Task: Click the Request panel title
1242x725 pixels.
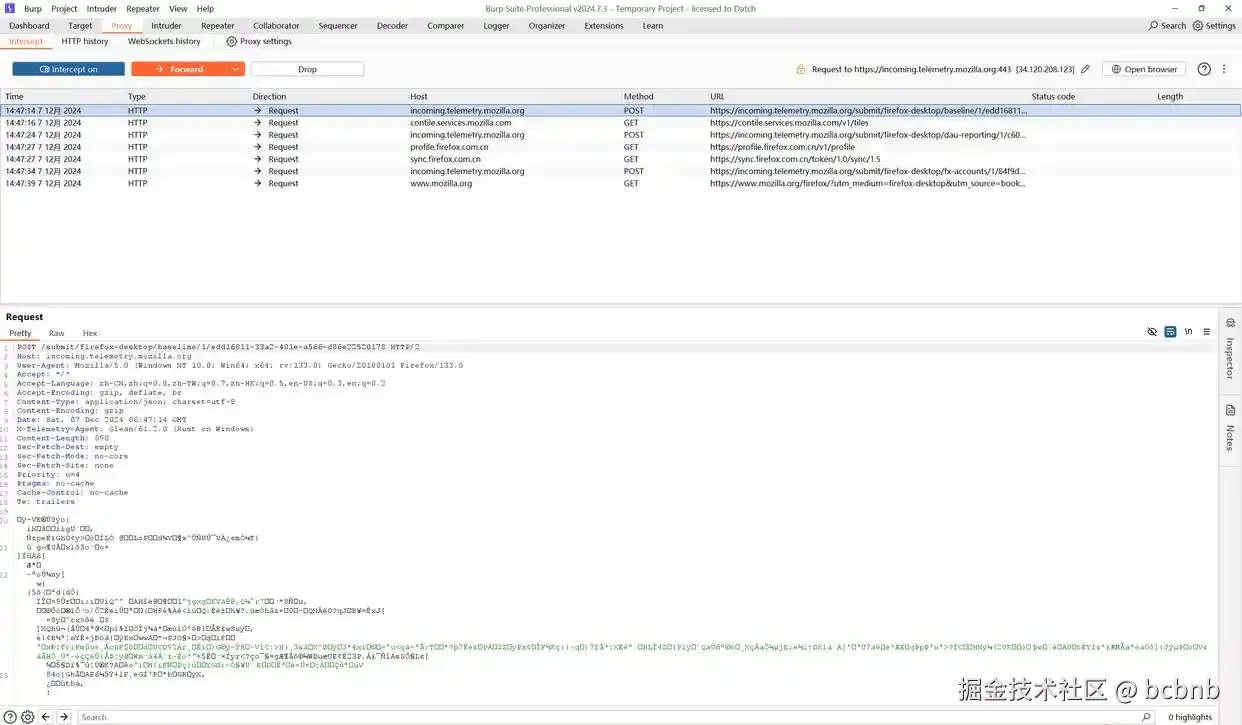Action: tap(25, 317)
